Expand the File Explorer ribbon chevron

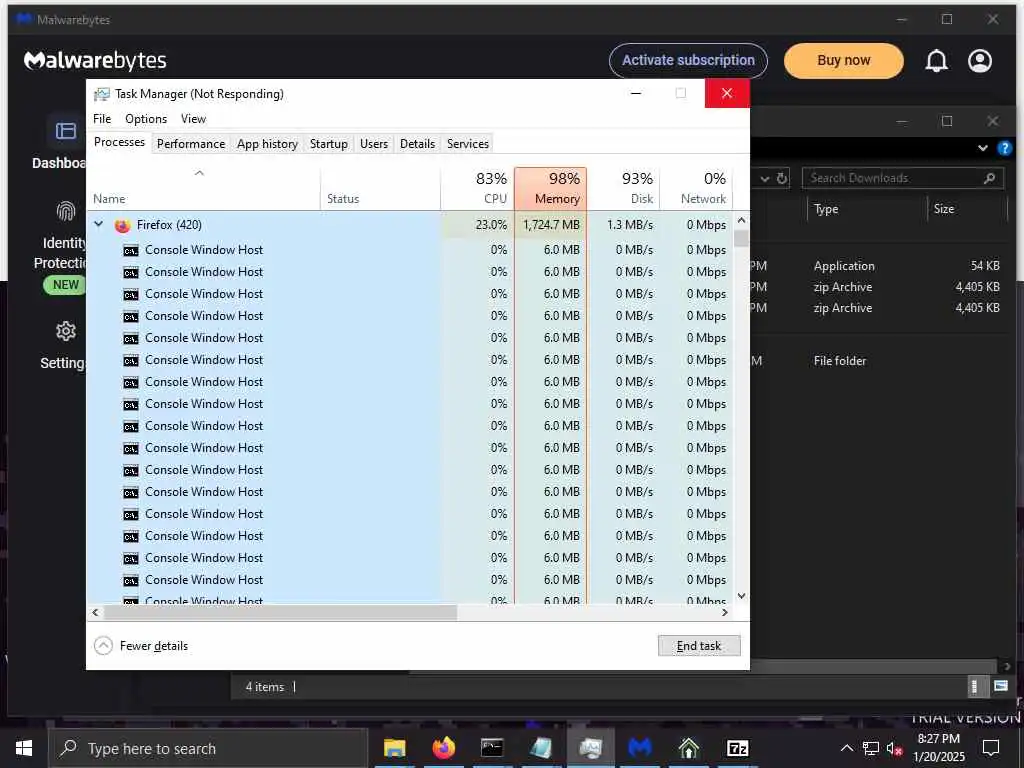(x=982, y=148)
